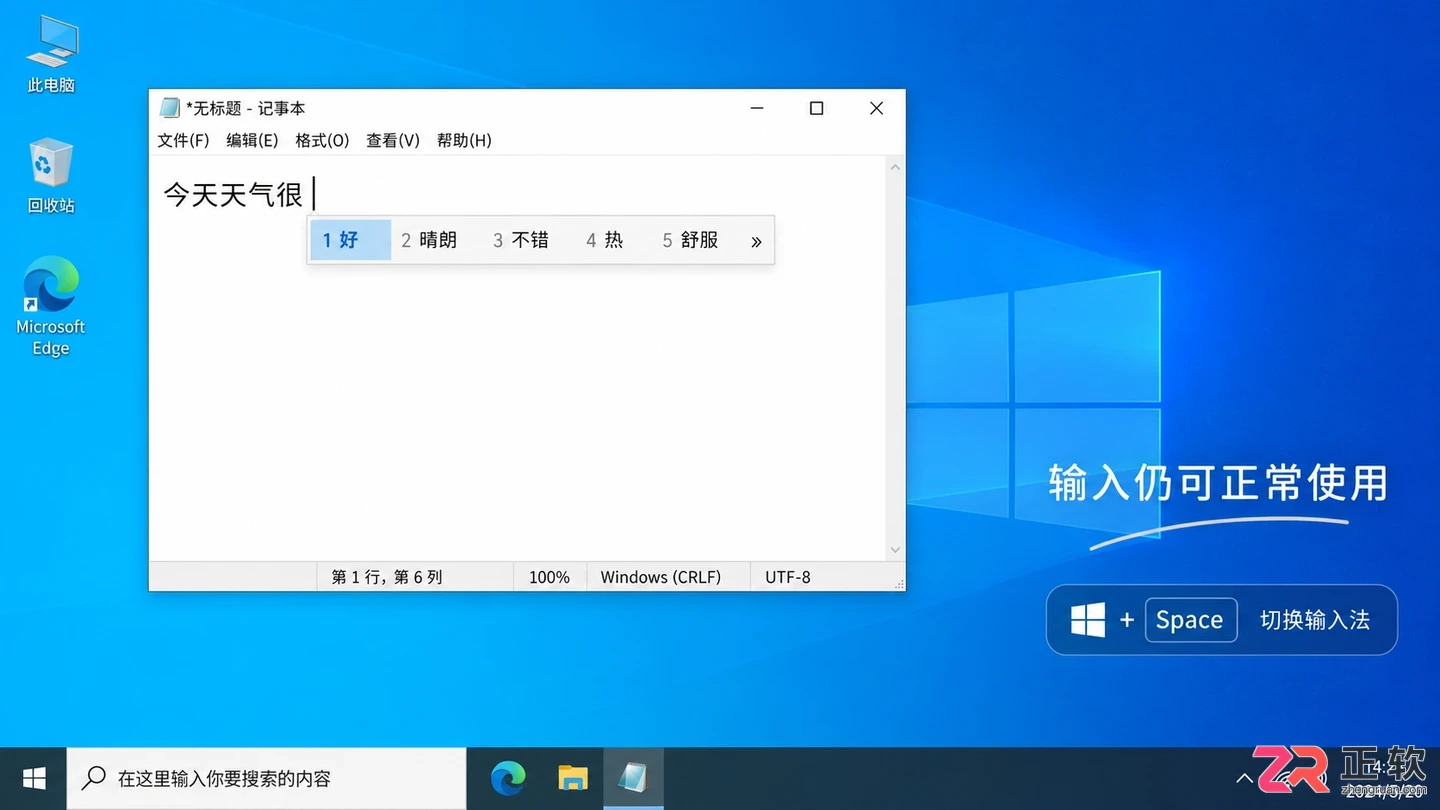Open the 帮助(H) menu
Screen dimensions: 1440x810
[464, 140]
